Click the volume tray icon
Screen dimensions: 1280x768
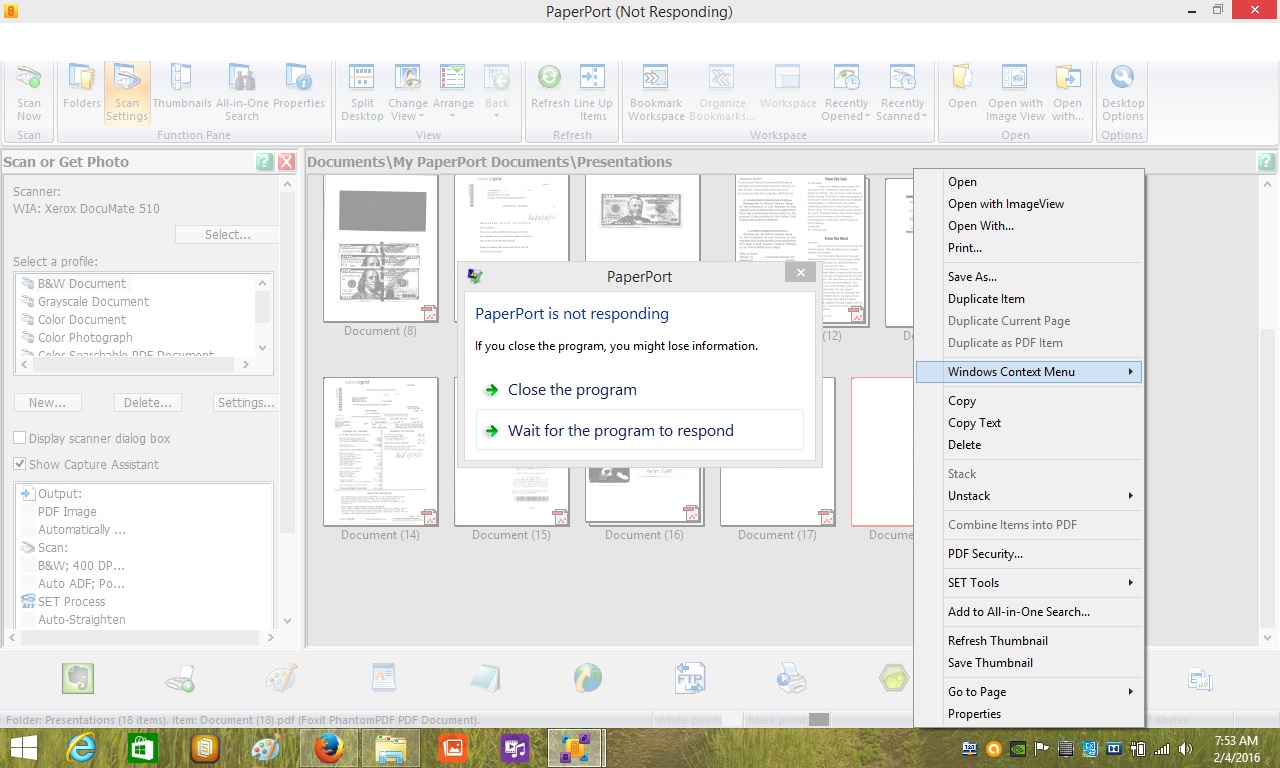(1186, 748)
